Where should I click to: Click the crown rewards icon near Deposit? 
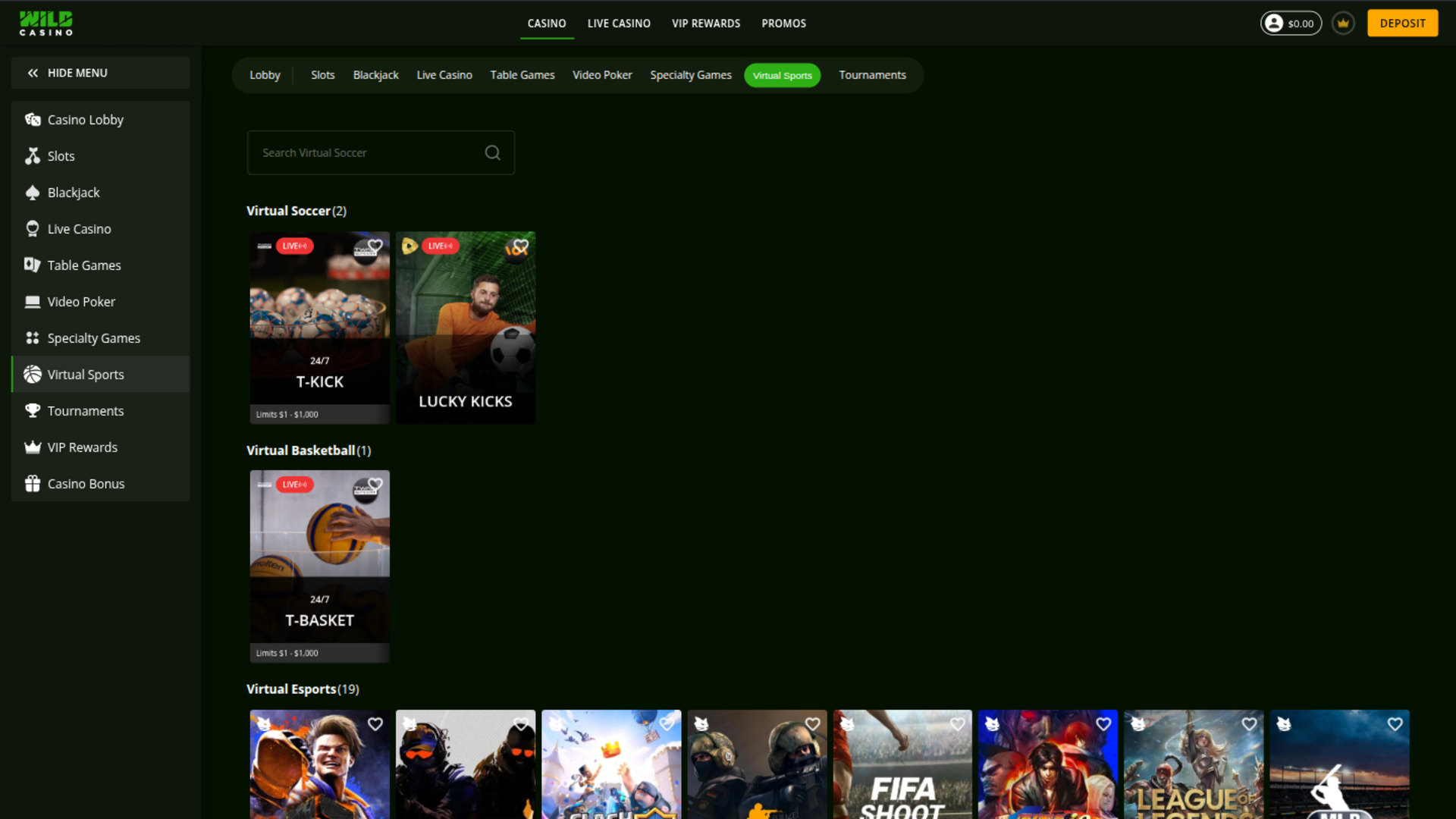point(1342,23)
